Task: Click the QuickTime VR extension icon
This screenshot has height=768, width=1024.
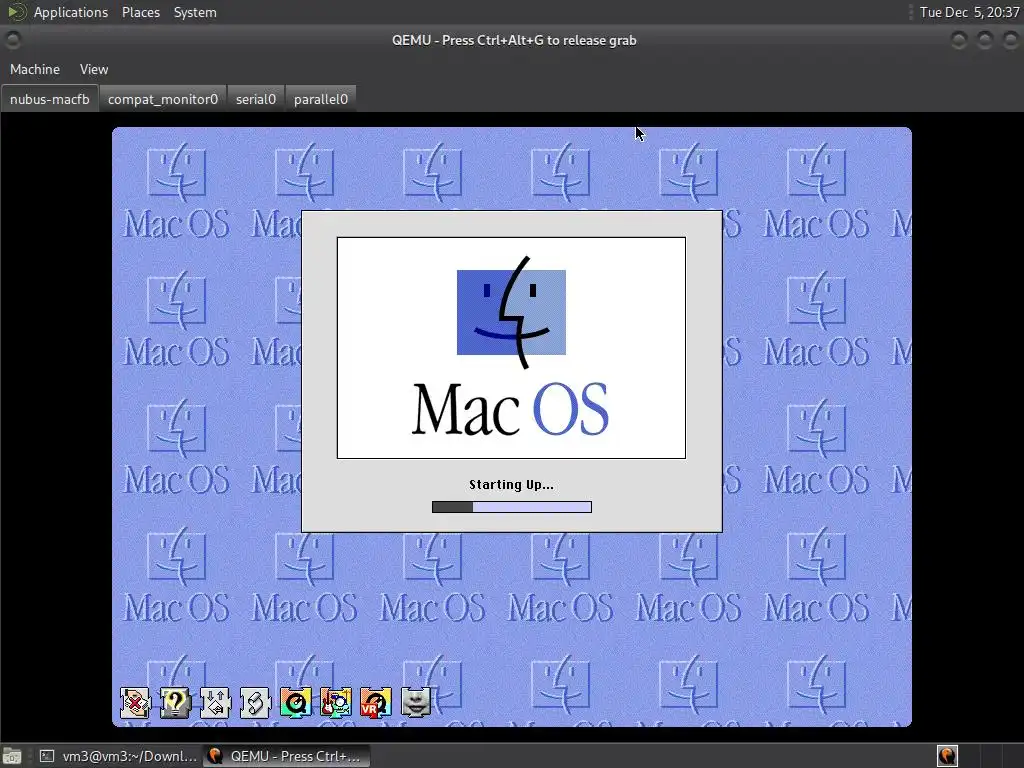Action: (376, 703)
